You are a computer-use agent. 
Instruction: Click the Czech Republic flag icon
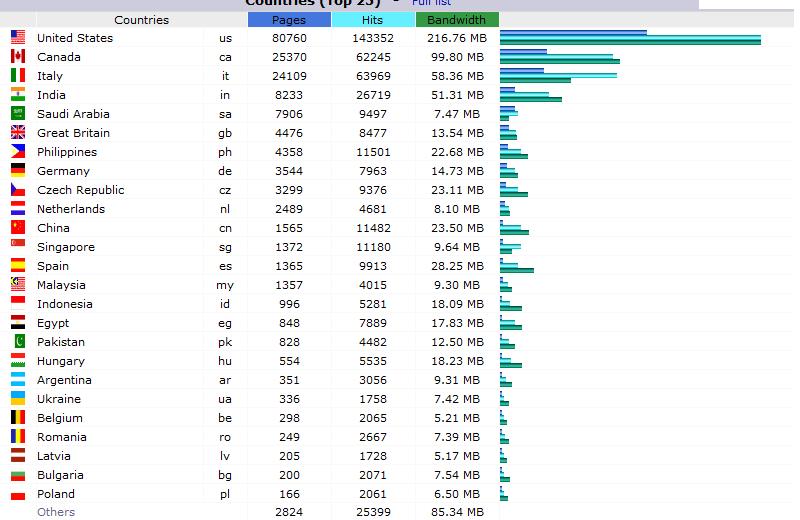[18, 190]
